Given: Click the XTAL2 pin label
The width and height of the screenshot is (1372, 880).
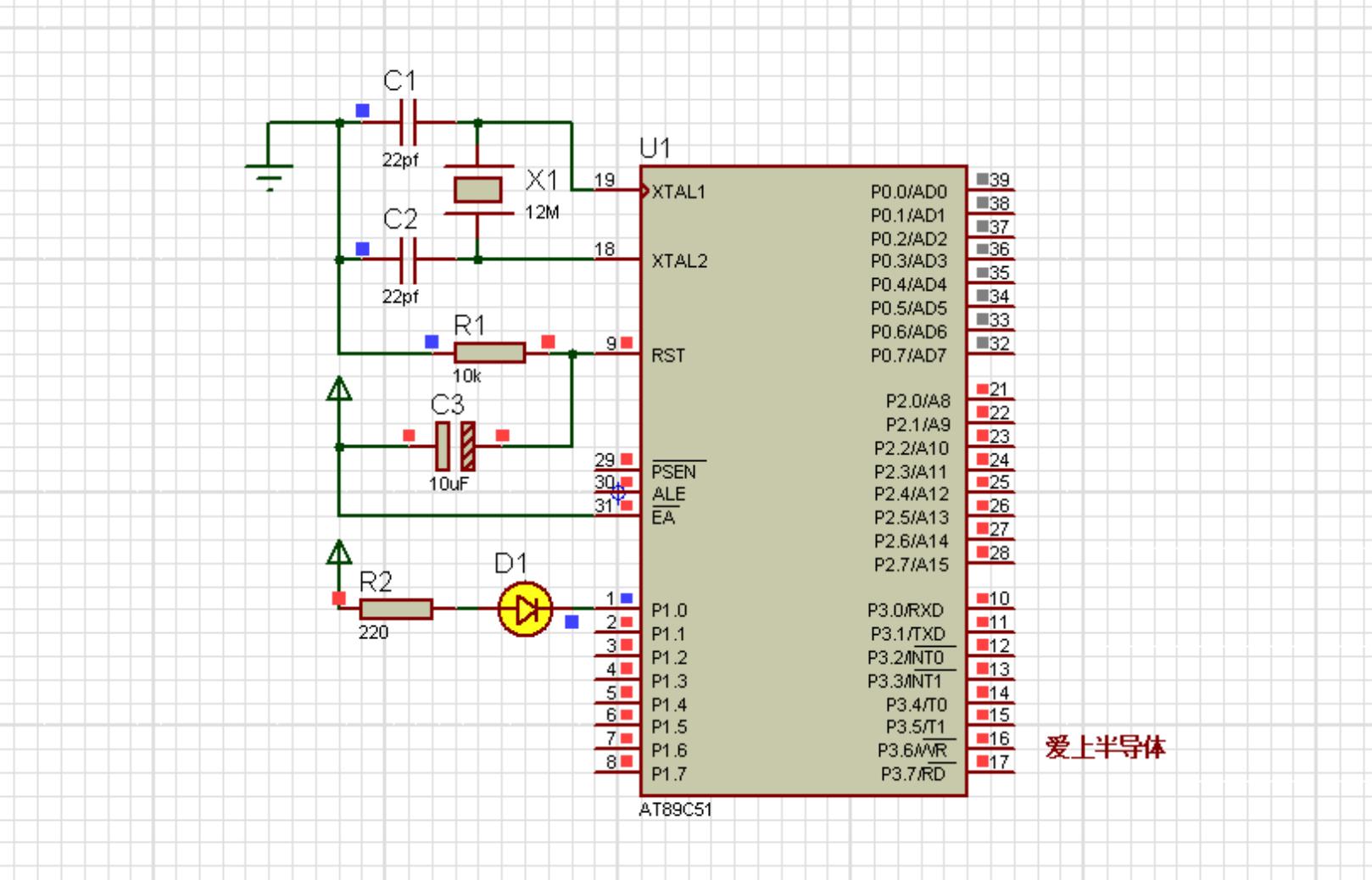Looking at the screenshot, I should (679, 261).
